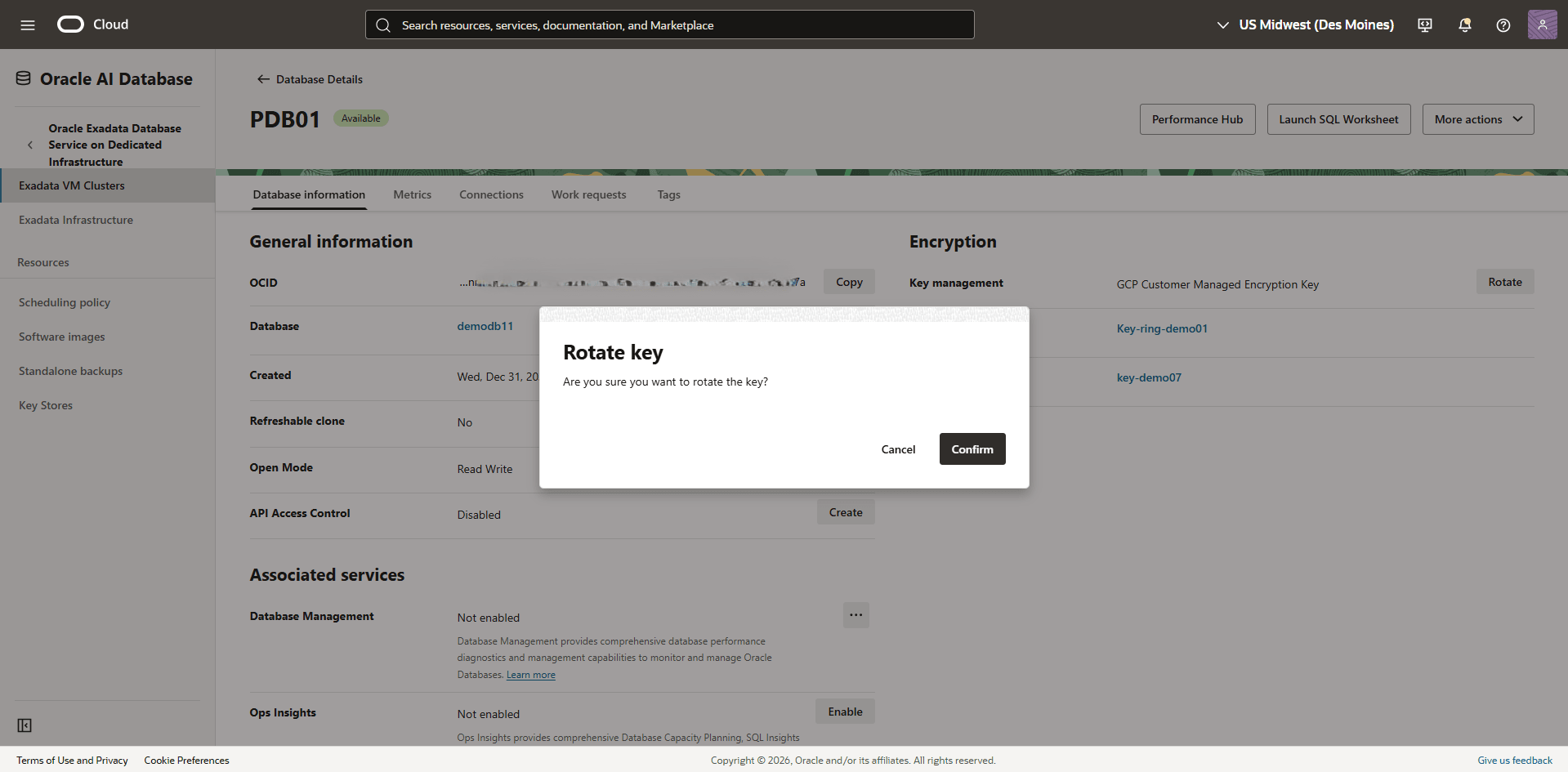Image resolution: width=1568 pixels, height=772 pixels.
Task: Open the navigation hamburger menu
Action: (28, 24)
